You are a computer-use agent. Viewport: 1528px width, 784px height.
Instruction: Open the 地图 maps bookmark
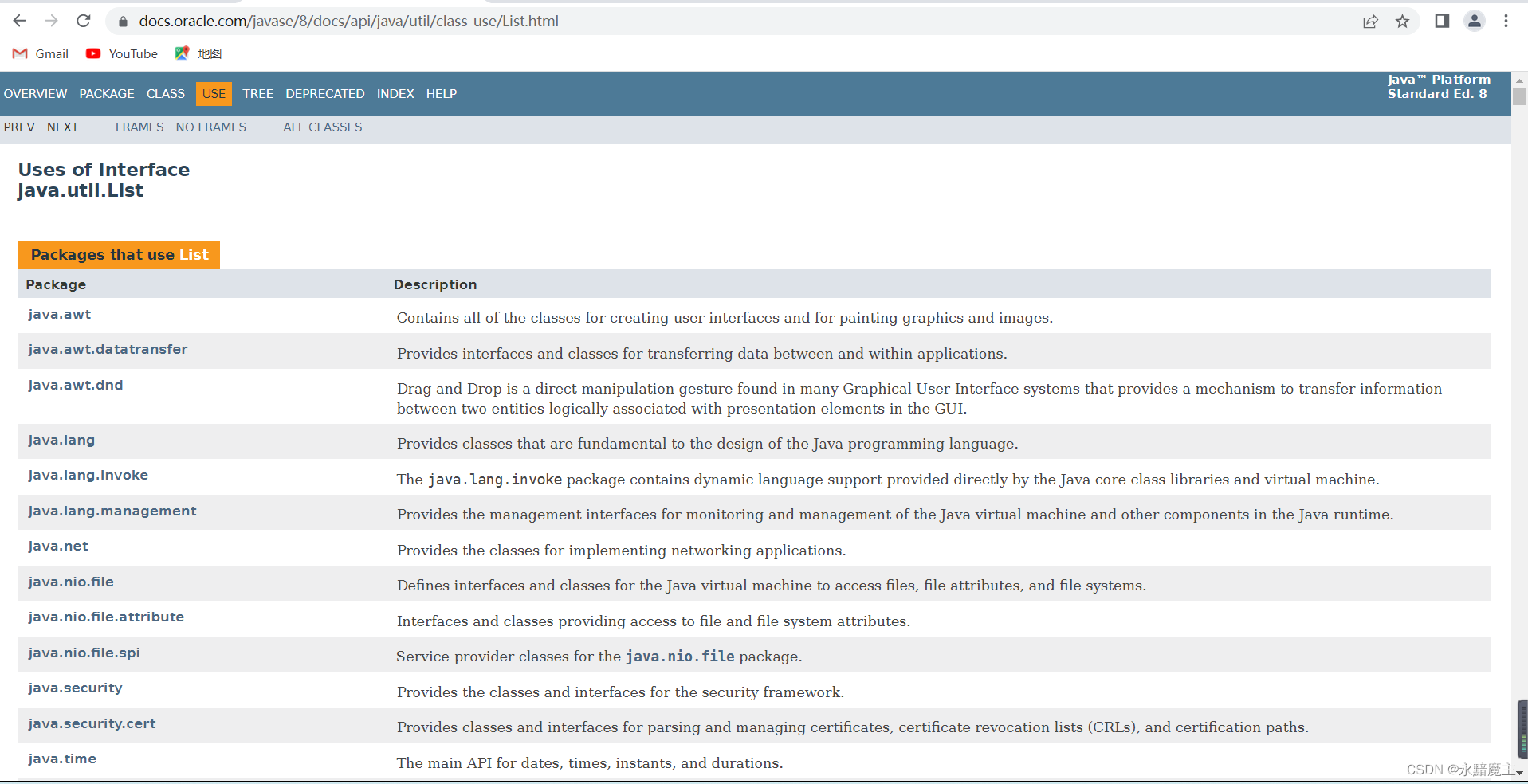pos(198,53)
